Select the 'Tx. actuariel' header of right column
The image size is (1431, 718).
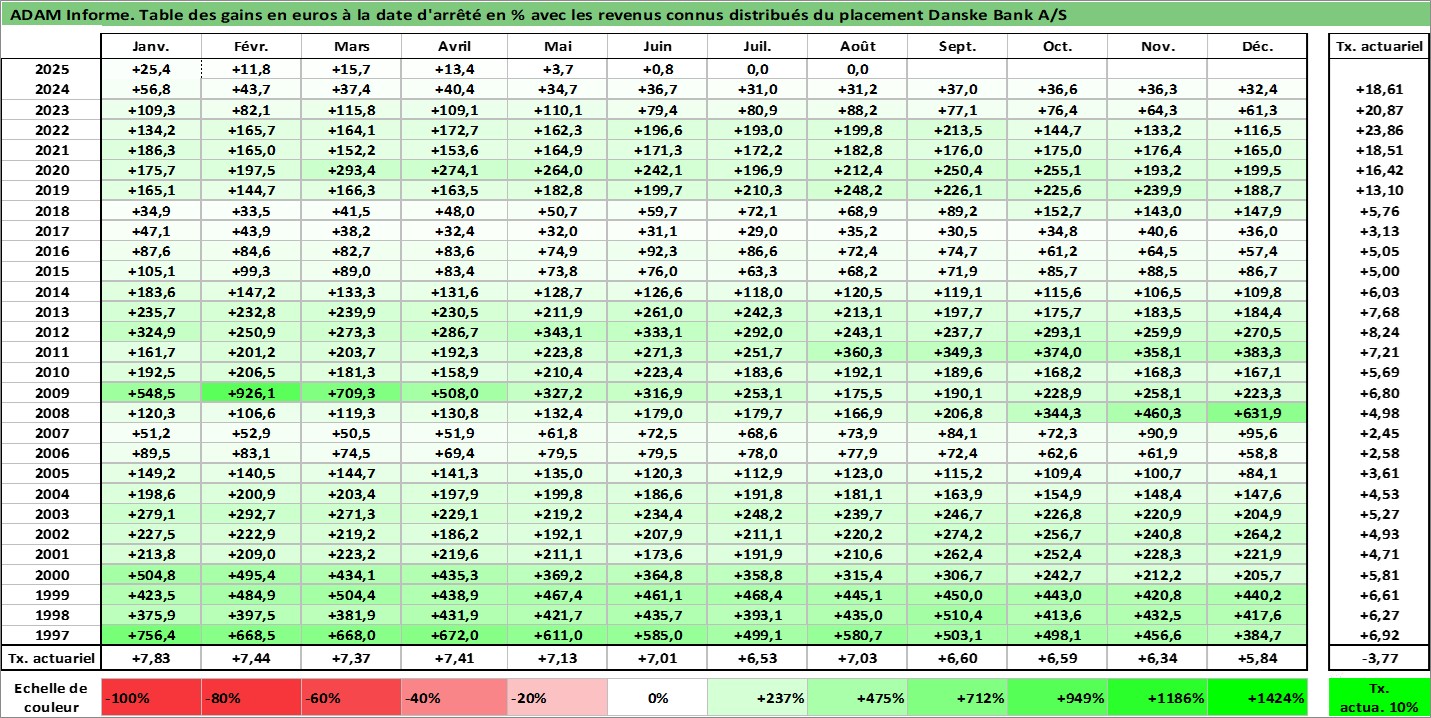(1379, 47)
